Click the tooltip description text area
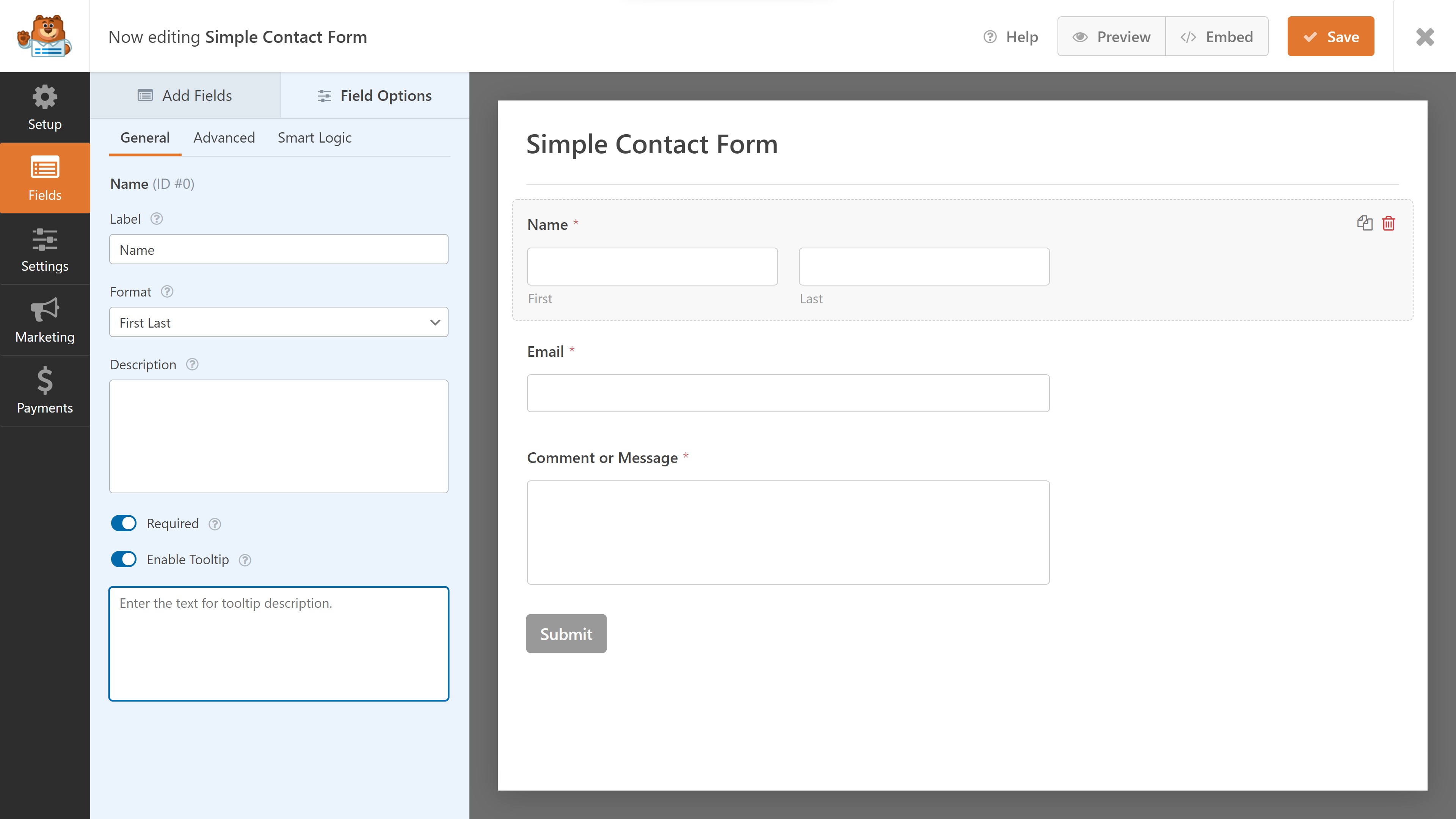 click(279, 644)
